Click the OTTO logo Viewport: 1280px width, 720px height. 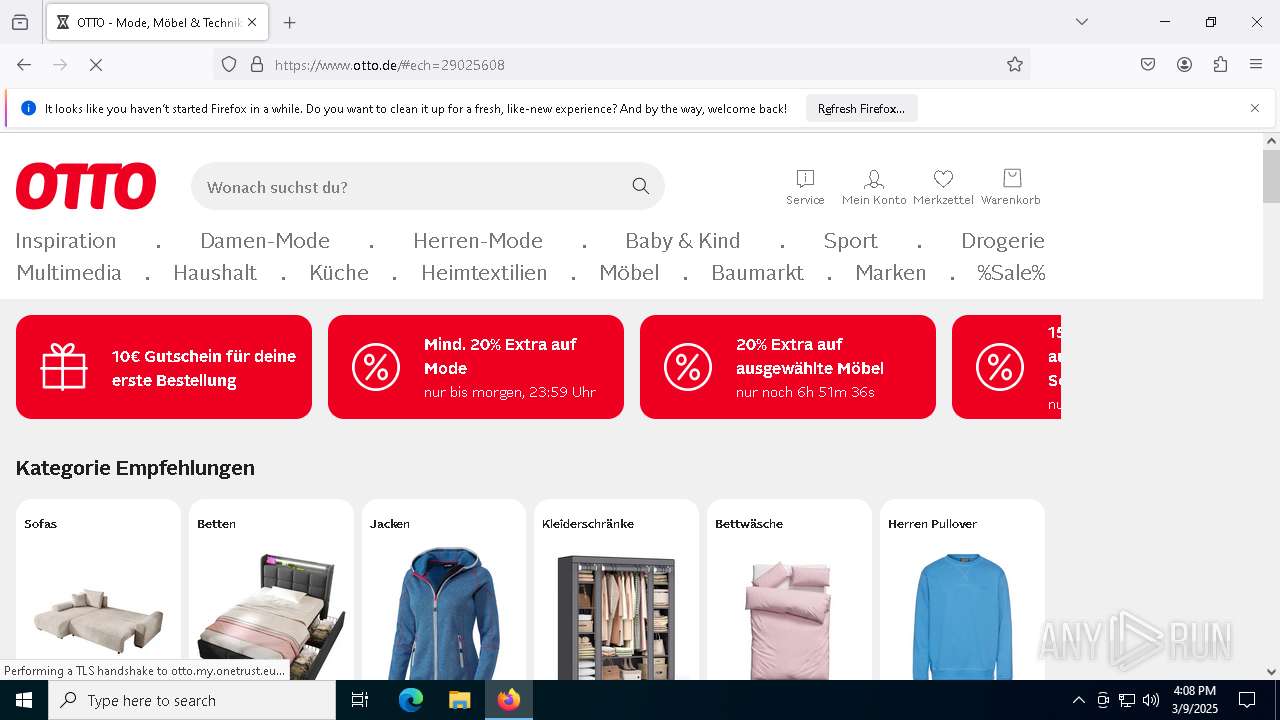[x=86, y=186]
